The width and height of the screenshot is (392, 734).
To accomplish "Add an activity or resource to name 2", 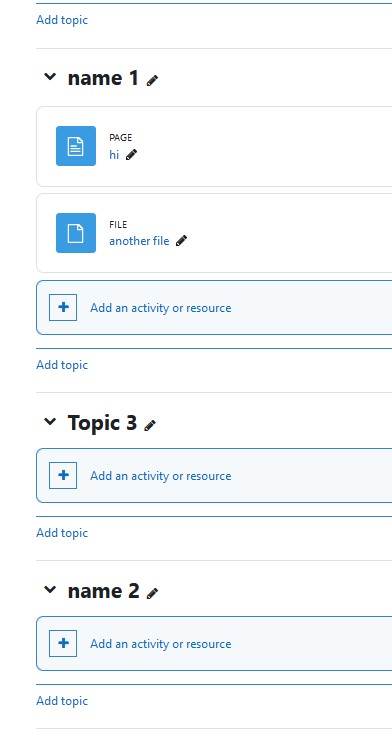I will point(161,644).
